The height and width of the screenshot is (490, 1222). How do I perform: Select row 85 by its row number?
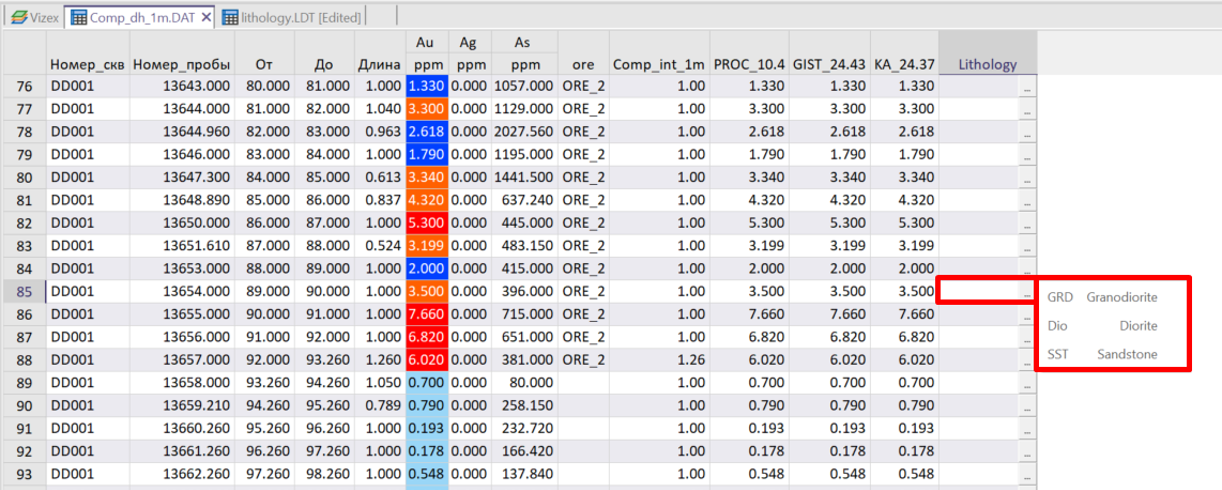(x=24, y=292)
